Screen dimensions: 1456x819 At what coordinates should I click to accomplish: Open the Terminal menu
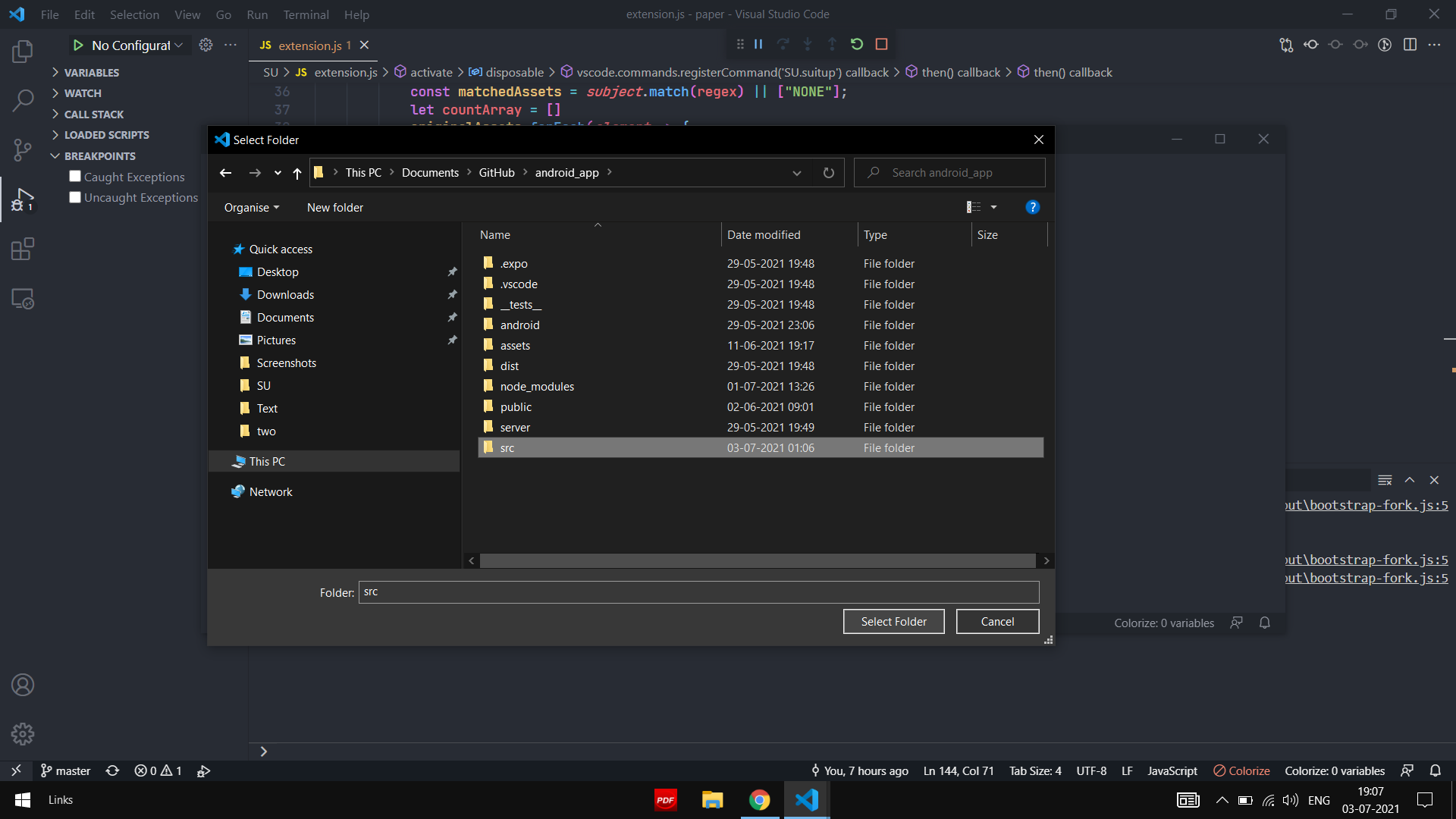coord(306,14)
